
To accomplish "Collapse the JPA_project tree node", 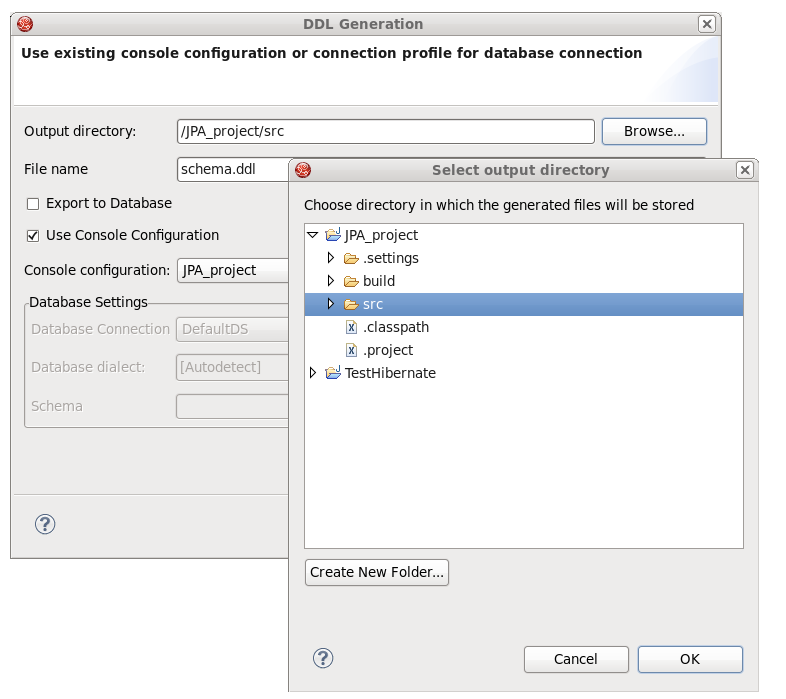I will click(x=313, y=236).
